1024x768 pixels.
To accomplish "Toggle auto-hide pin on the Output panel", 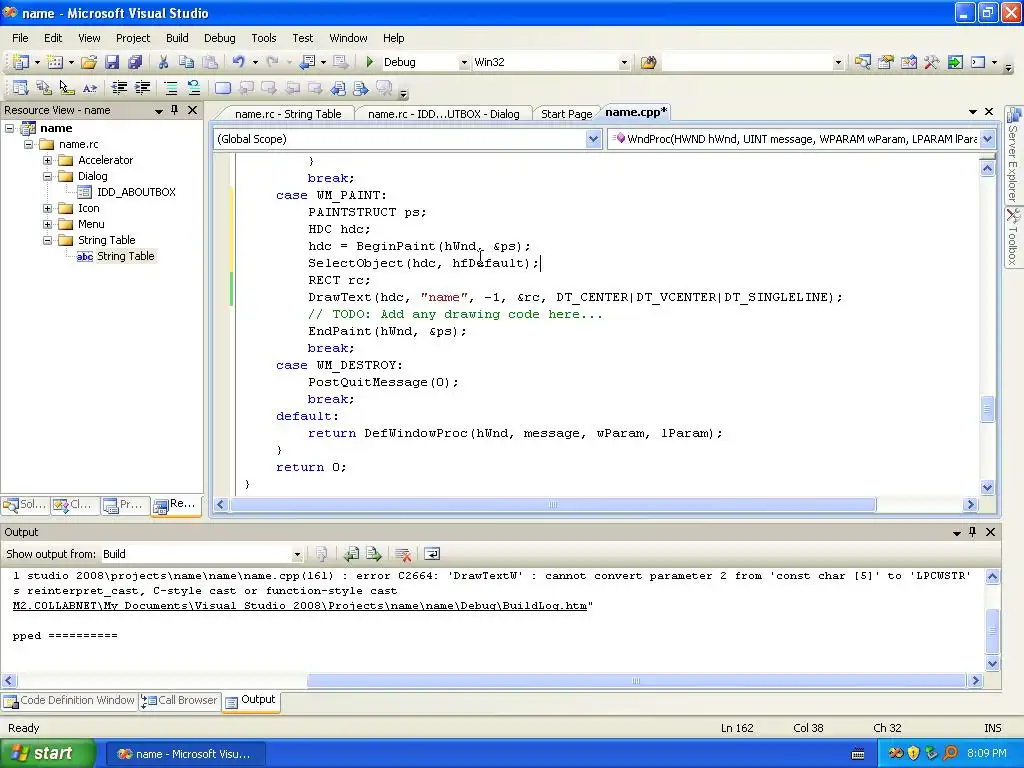I will coord(972,532).
